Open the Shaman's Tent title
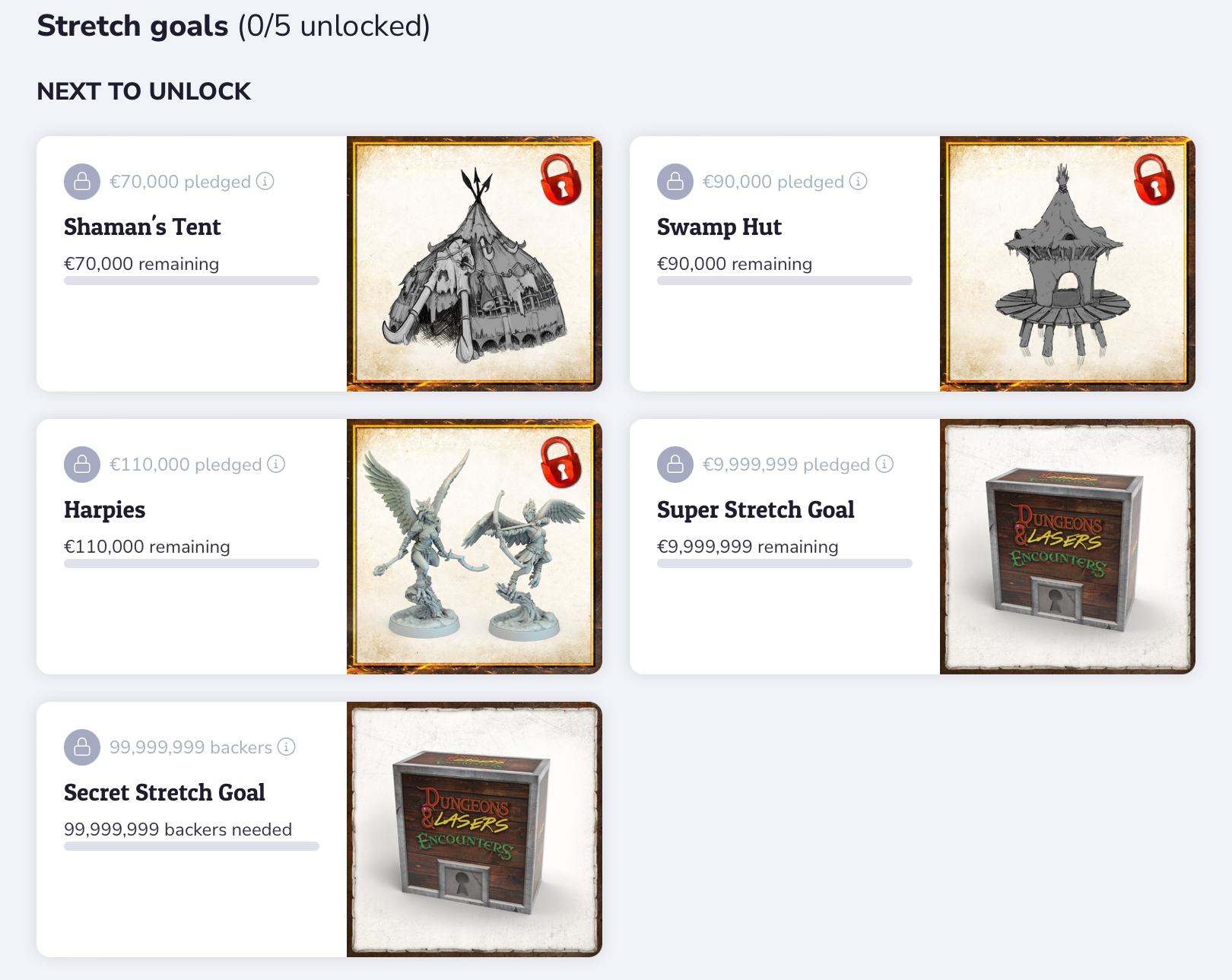Viewport: 1232px width, 980px height. point(142,227)
